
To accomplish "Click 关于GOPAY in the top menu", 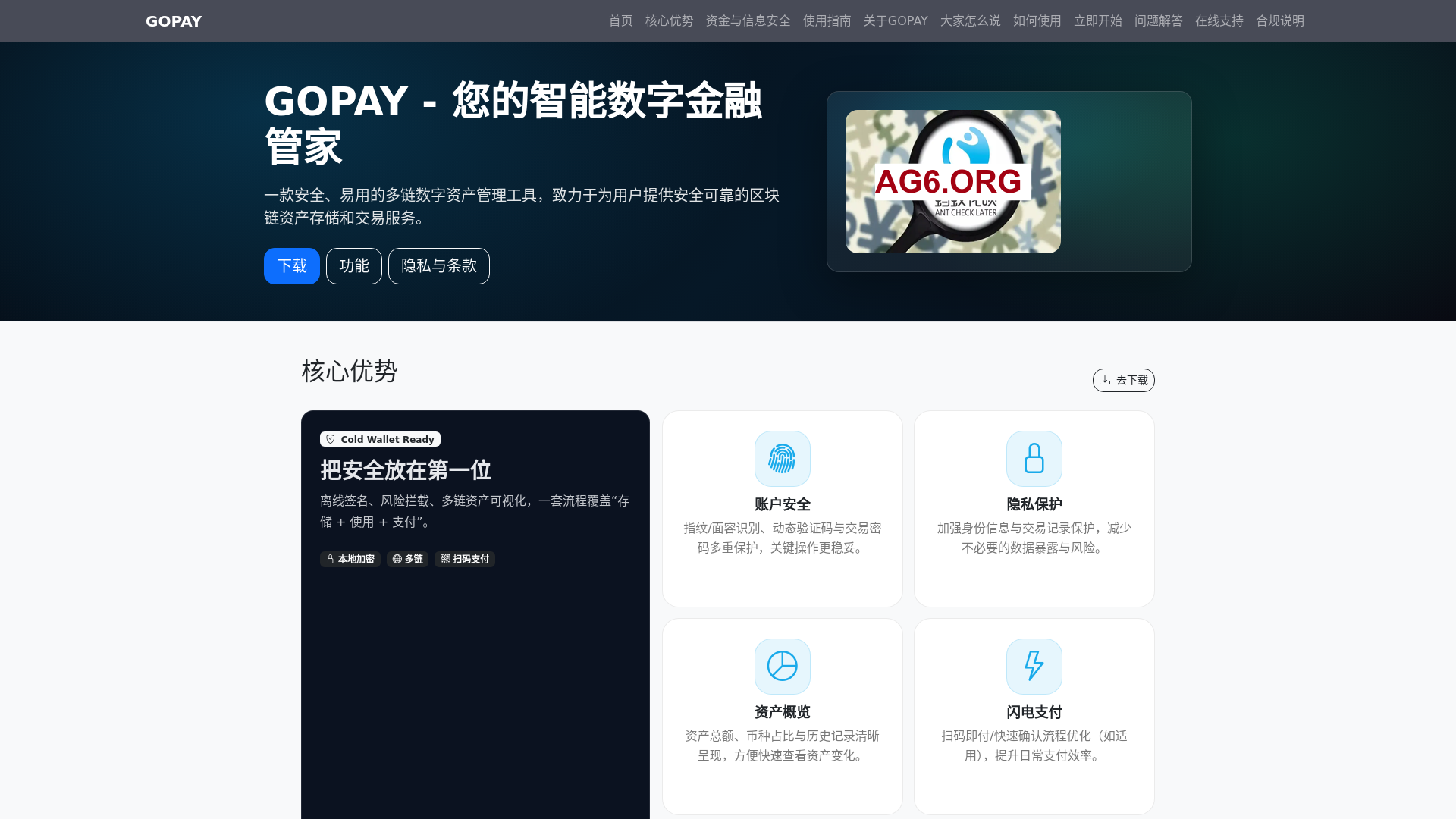I will [896, 21].
